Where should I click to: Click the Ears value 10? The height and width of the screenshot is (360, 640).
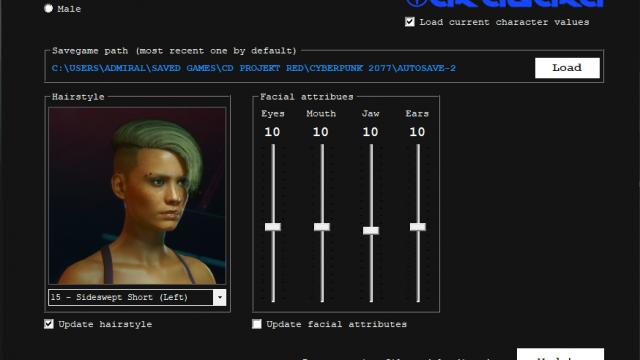click(417, 132)
